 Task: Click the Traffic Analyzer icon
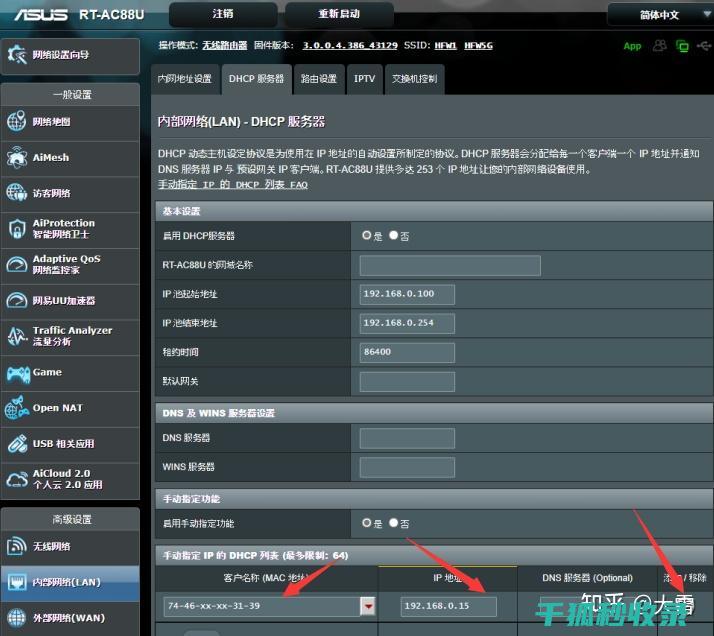(x=17, y=336)
